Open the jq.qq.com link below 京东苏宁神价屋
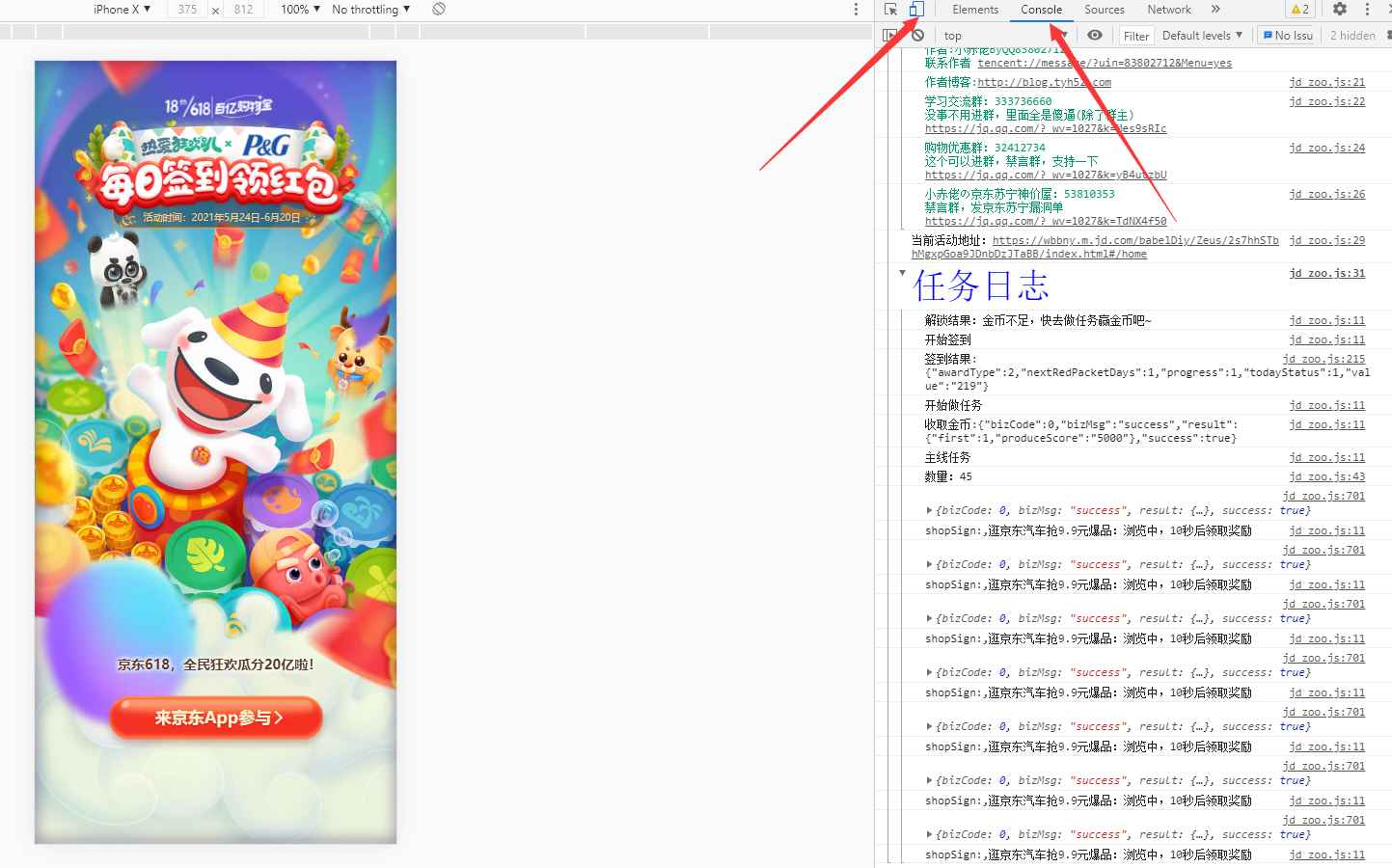1392x868 pixels. [x=1046, y=221]
